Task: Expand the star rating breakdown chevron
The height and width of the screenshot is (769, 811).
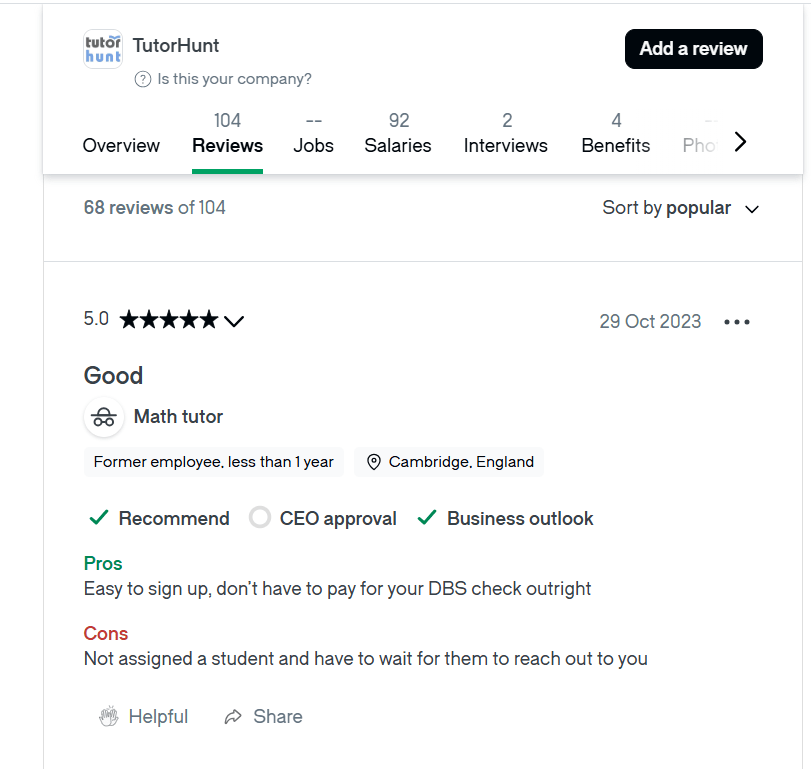Action: tap(234, 321)
